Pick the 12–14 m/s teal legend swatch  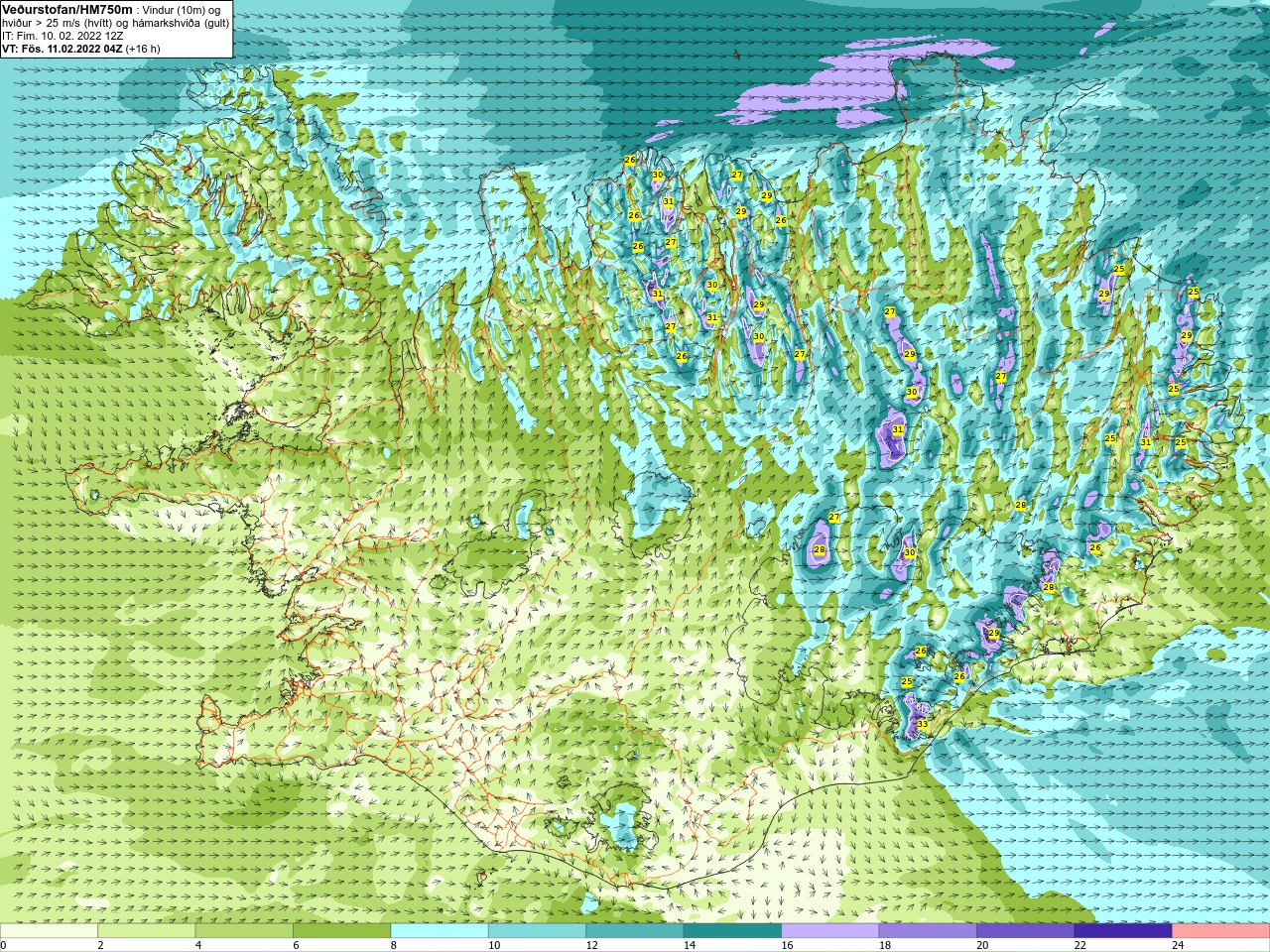[x=635, y=931]
